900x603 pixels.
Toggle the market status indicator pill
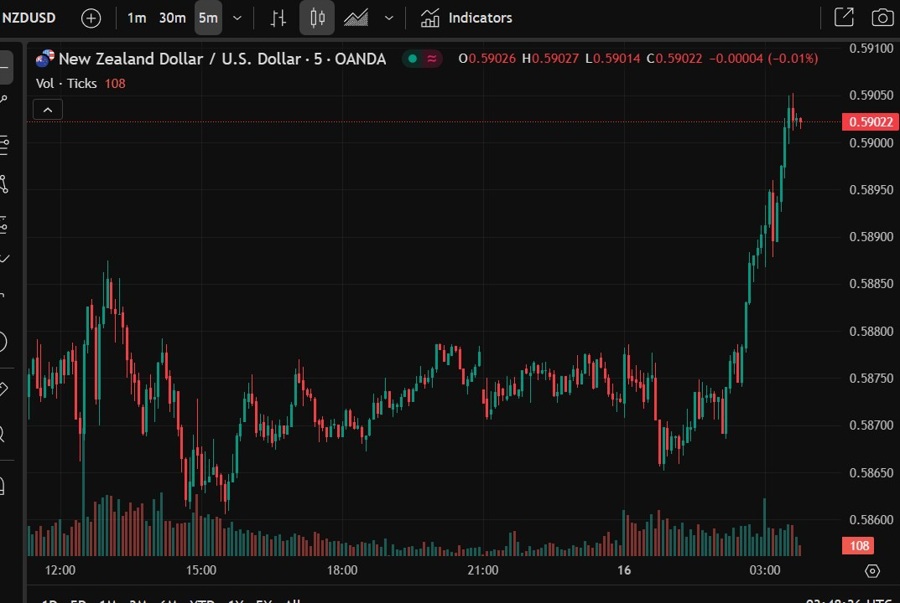click(x=423, y=59)
